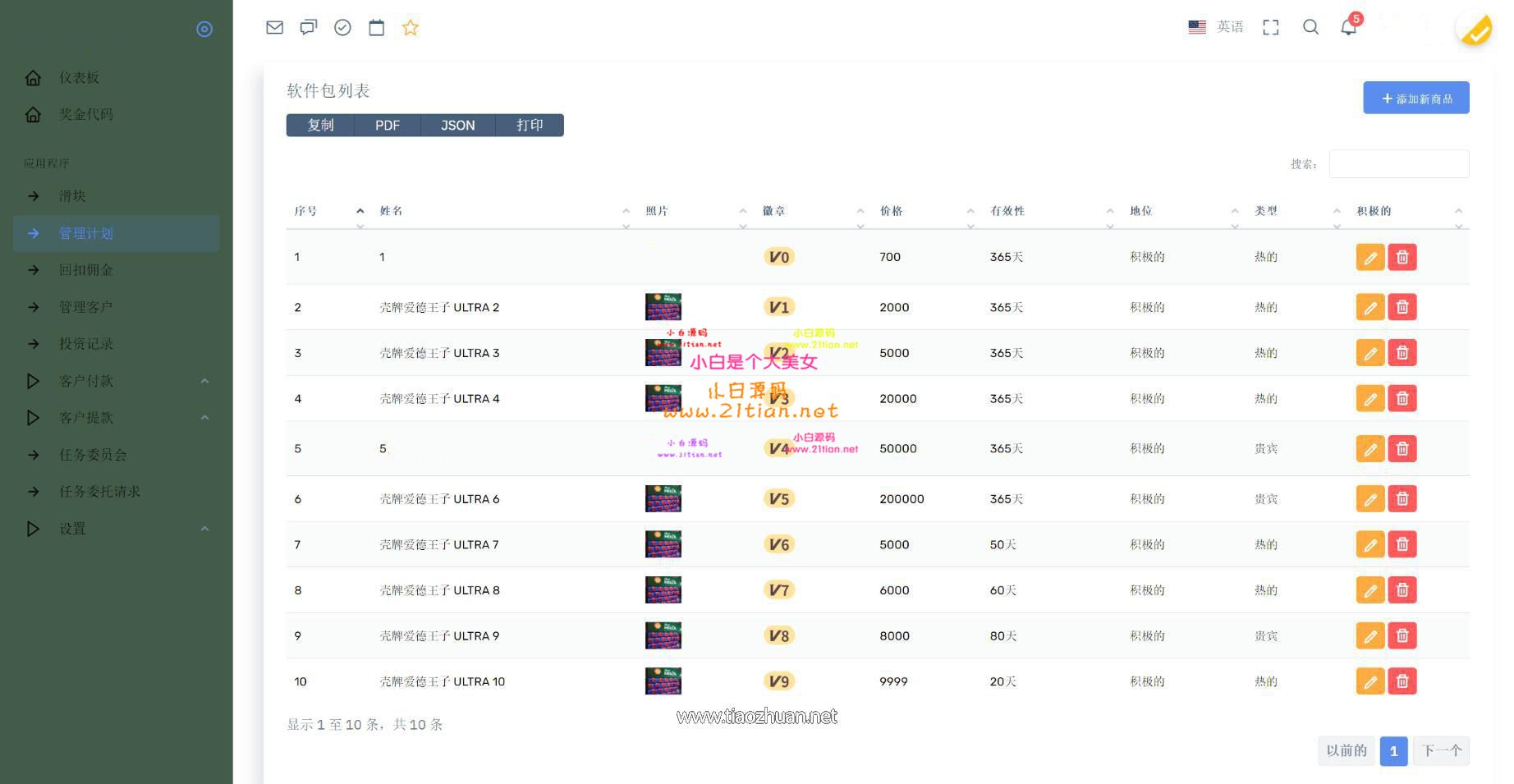Image resolution: width=1514 pixels, height=784 pixels.
Task: Toggle the sidebar pin circle icon
Action: (204, 30)
